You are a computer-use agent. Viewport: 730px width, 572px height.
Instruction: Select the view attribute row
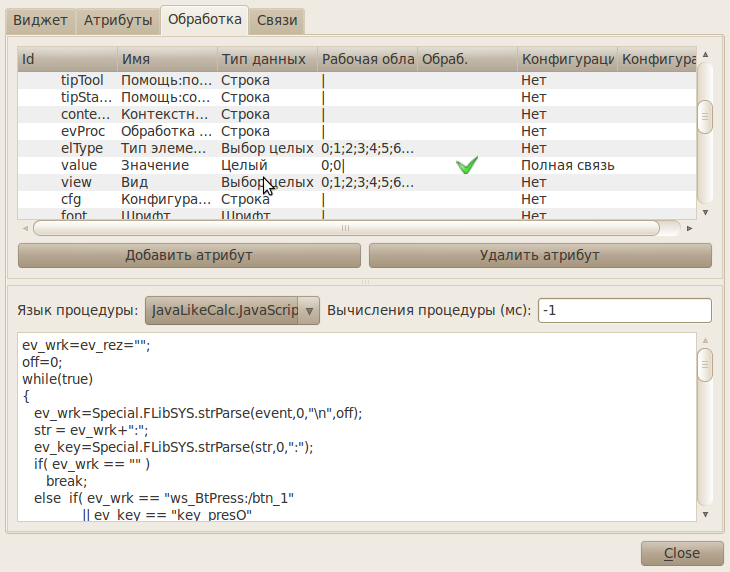point(76,182)
